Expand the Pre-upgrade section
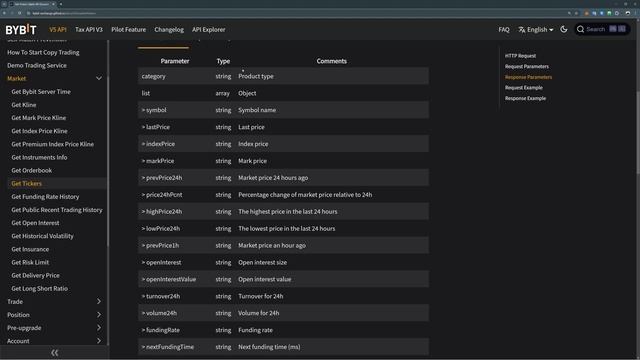640x360 pixels. coord(99,328)
